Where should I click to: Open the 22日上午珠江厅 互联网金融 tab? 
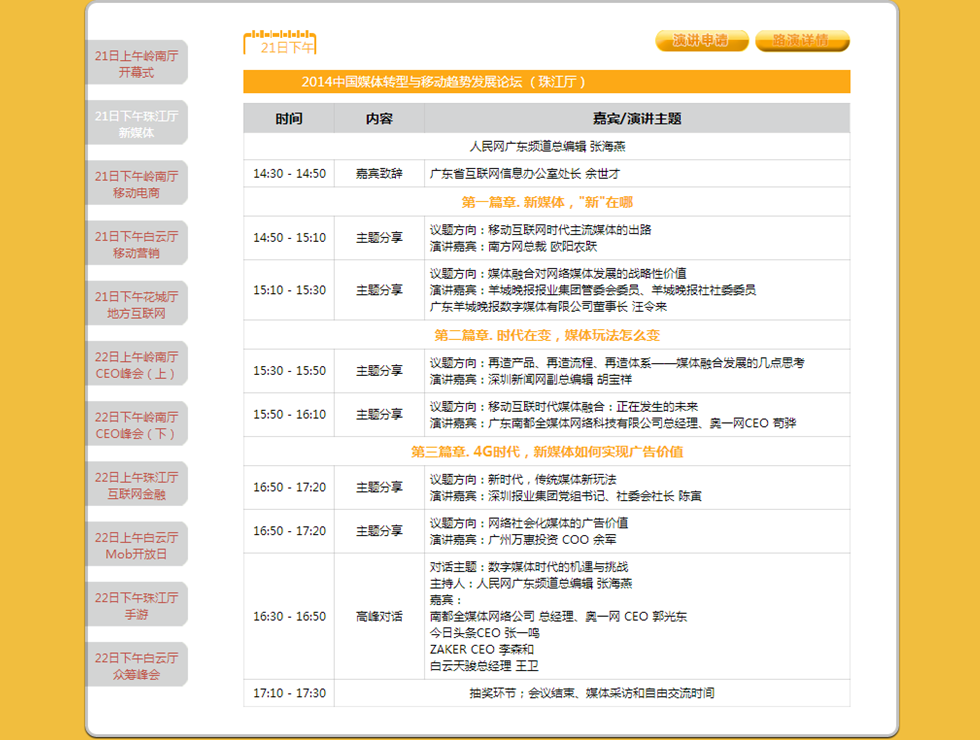[x=136, y=485]
